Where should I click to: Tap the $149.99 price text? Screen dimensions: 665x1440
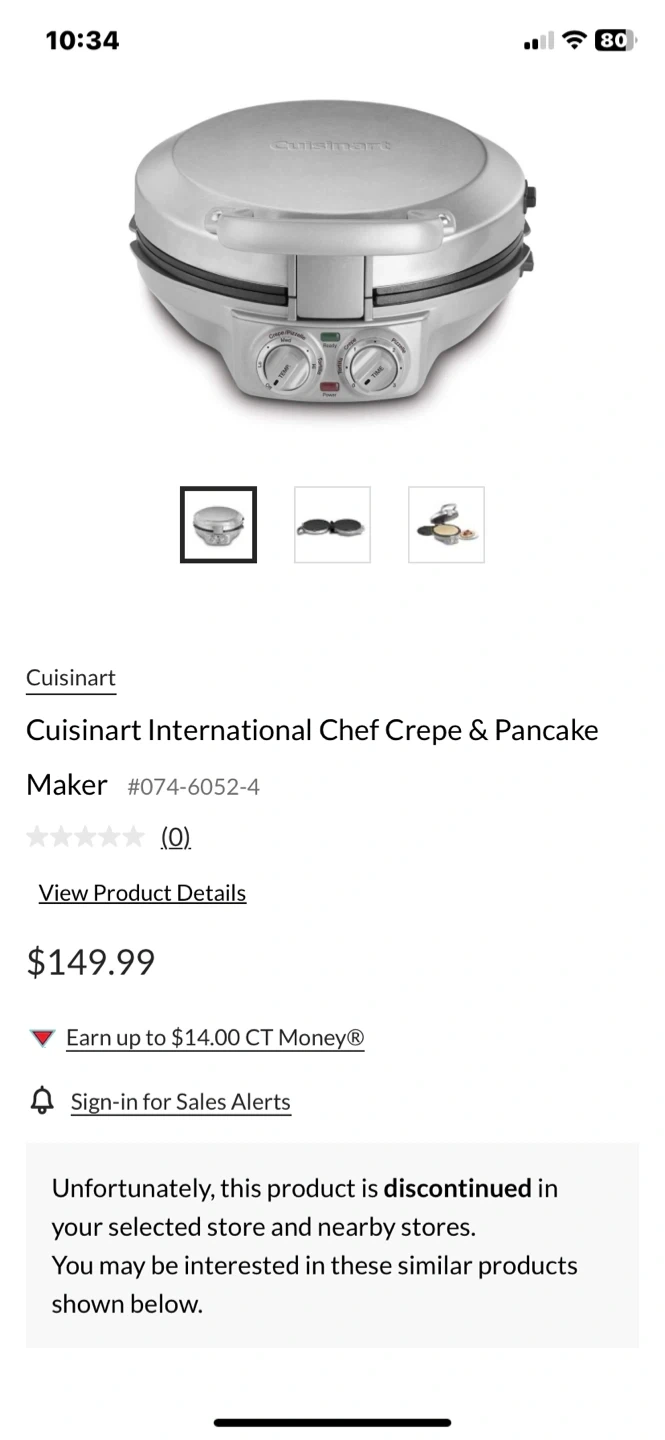pos(91,962)
